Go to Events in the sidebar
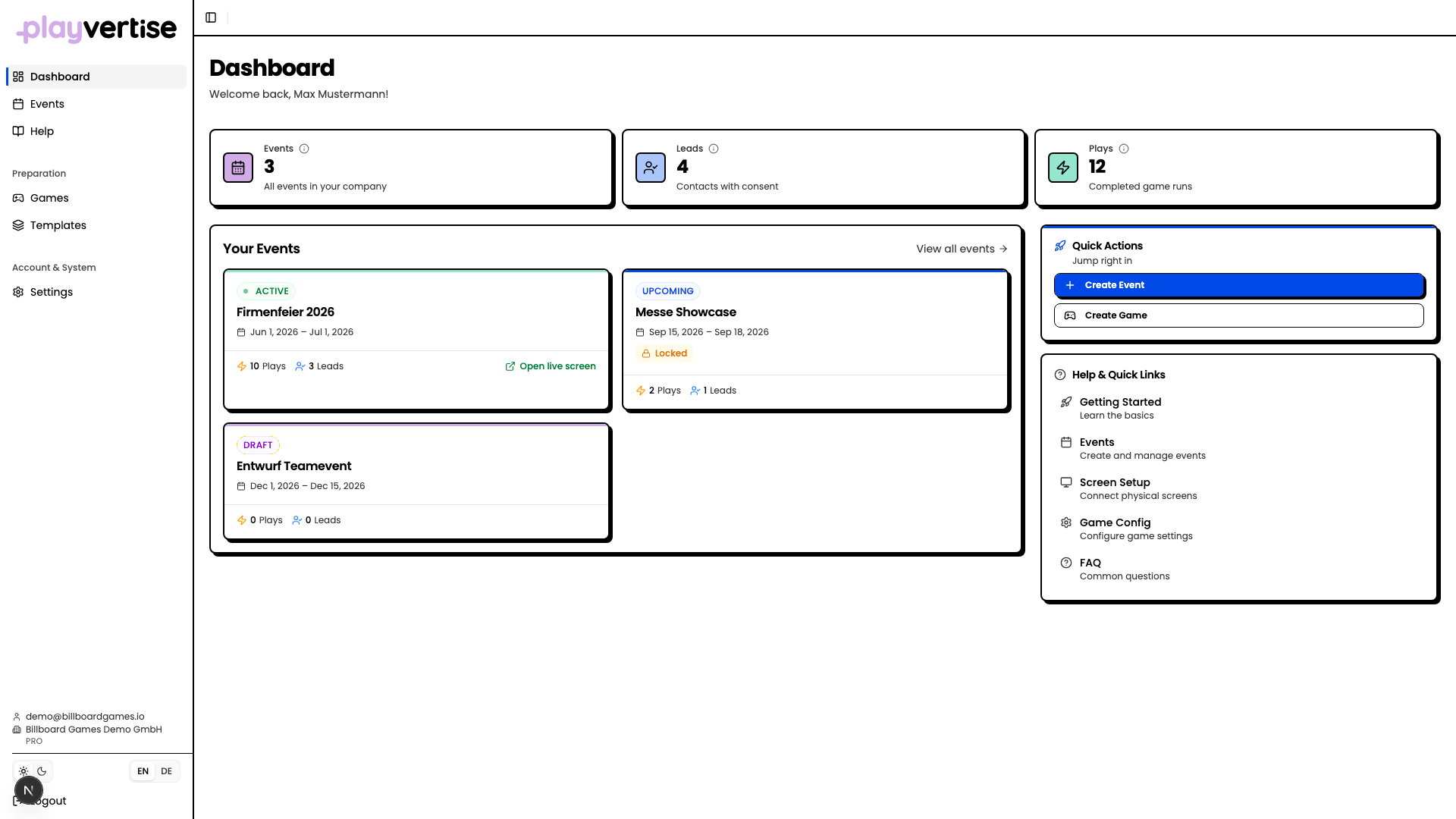Screen dimensions: 1456x819 [96, 104]
